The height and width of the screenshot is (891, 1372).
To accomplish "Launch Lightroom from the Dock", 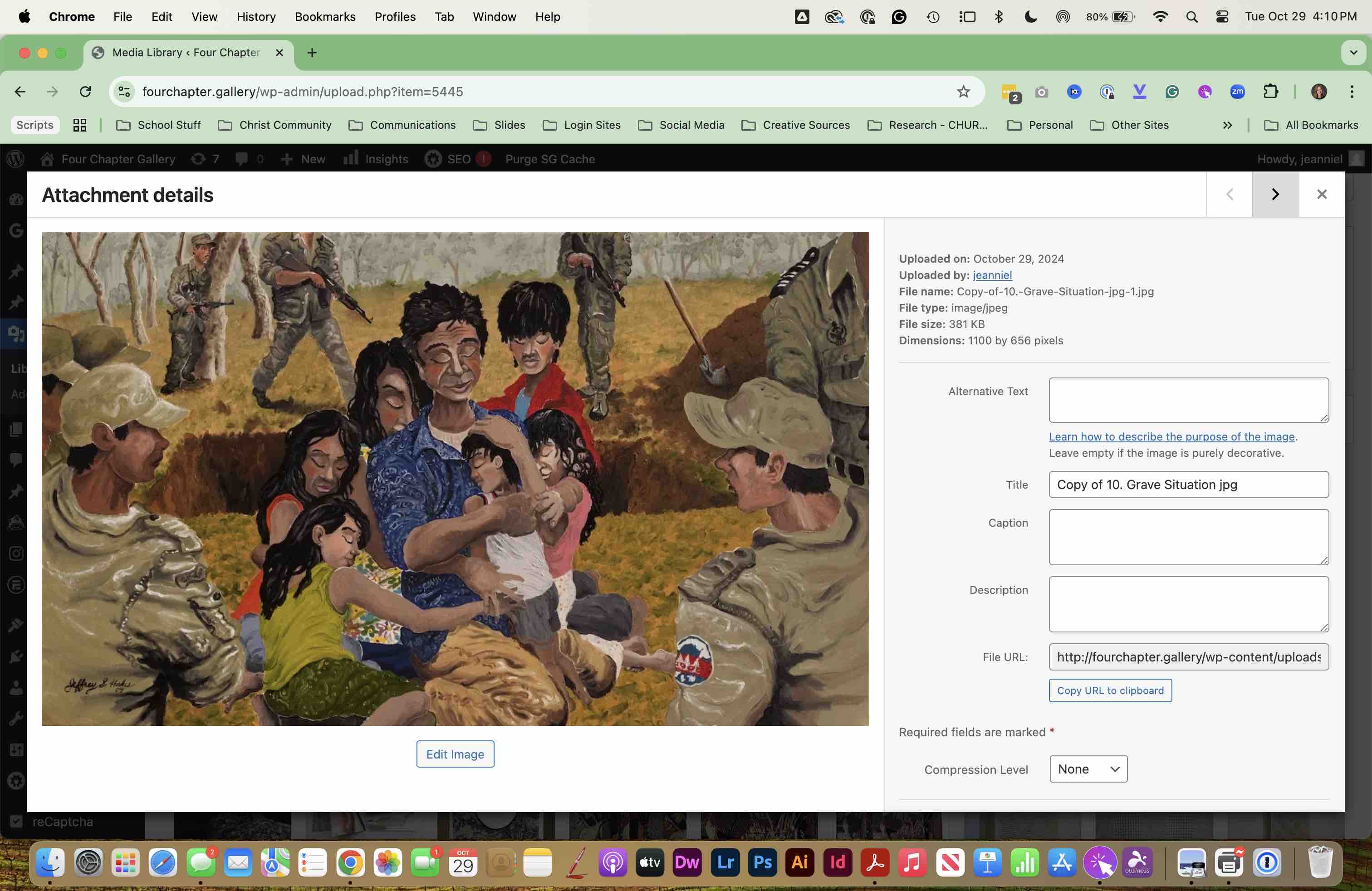I will pyautogui.click(x=725, y=862).
